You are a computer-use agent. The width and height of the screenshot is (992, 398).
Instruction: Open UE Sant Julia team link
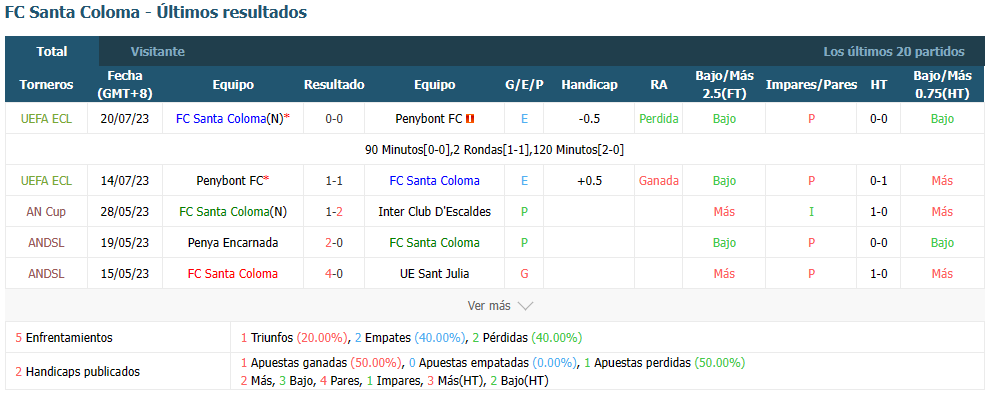pyautogui.click(x=434, y=273)
